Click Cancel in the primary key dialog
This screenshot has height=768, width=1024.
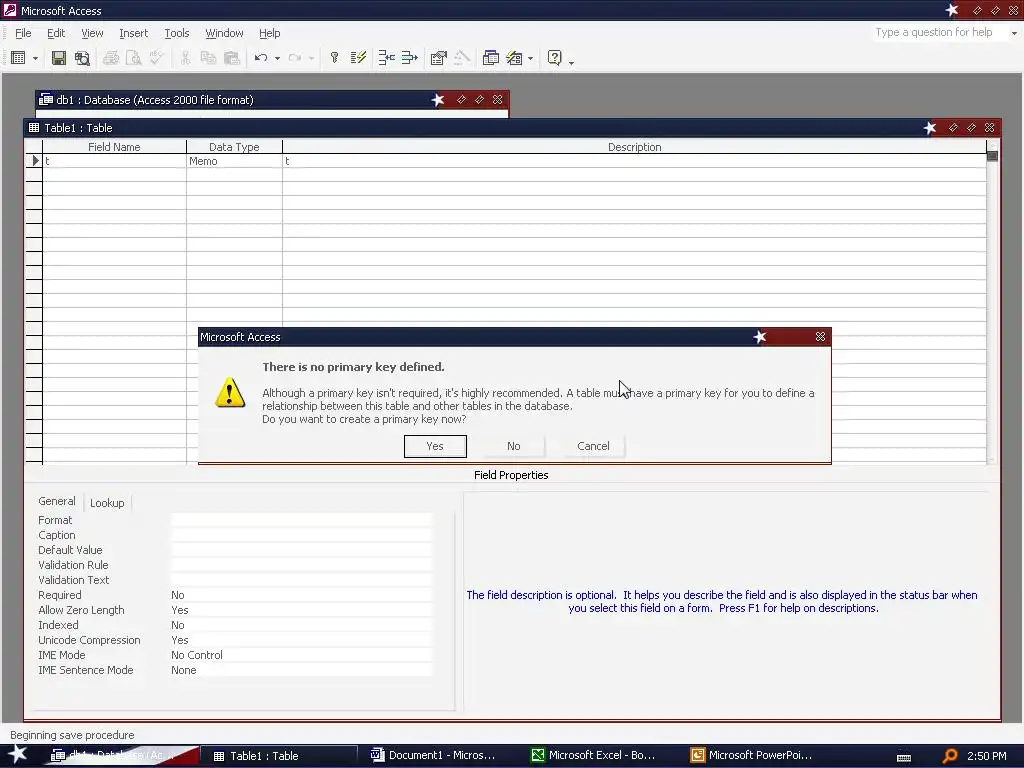click(593, 446)
